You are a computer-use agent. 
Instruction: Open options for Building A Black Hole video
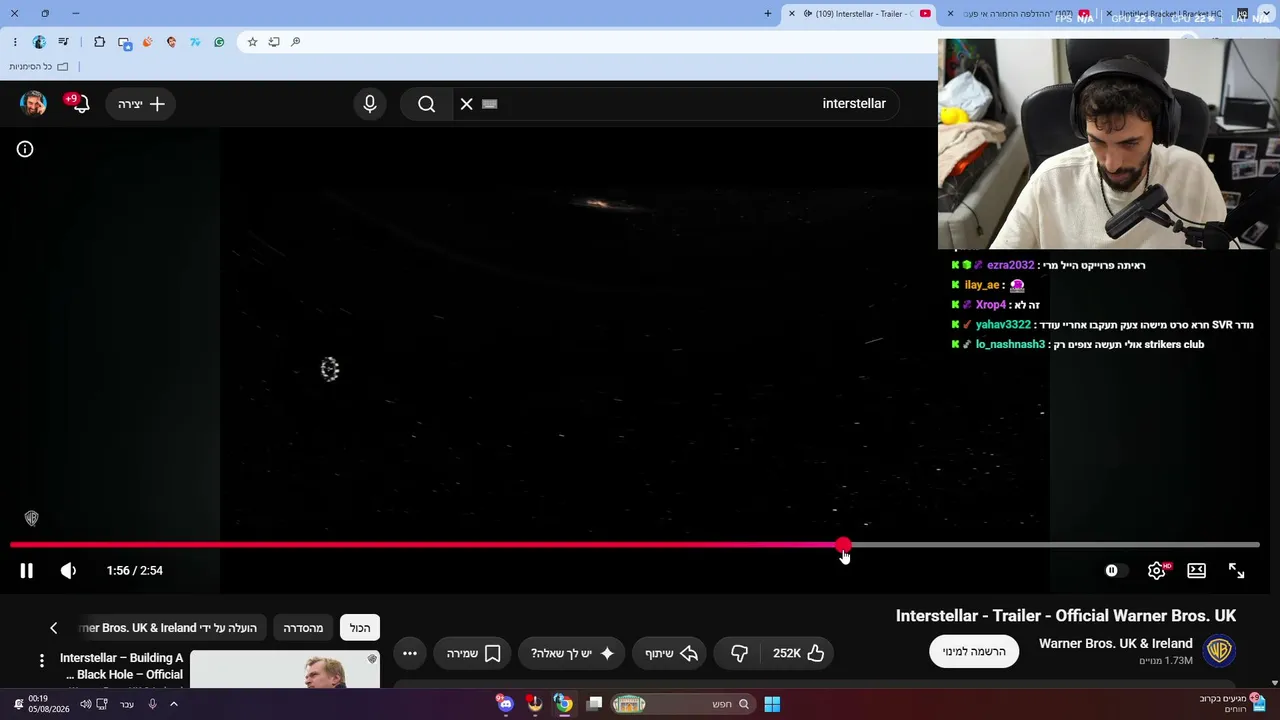pos(41,660)
